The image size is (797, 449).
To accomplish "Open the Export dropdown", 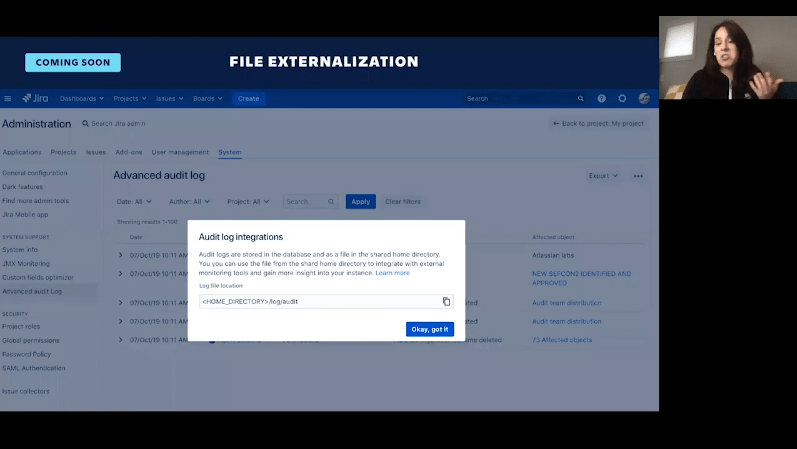I will [602, 176].
